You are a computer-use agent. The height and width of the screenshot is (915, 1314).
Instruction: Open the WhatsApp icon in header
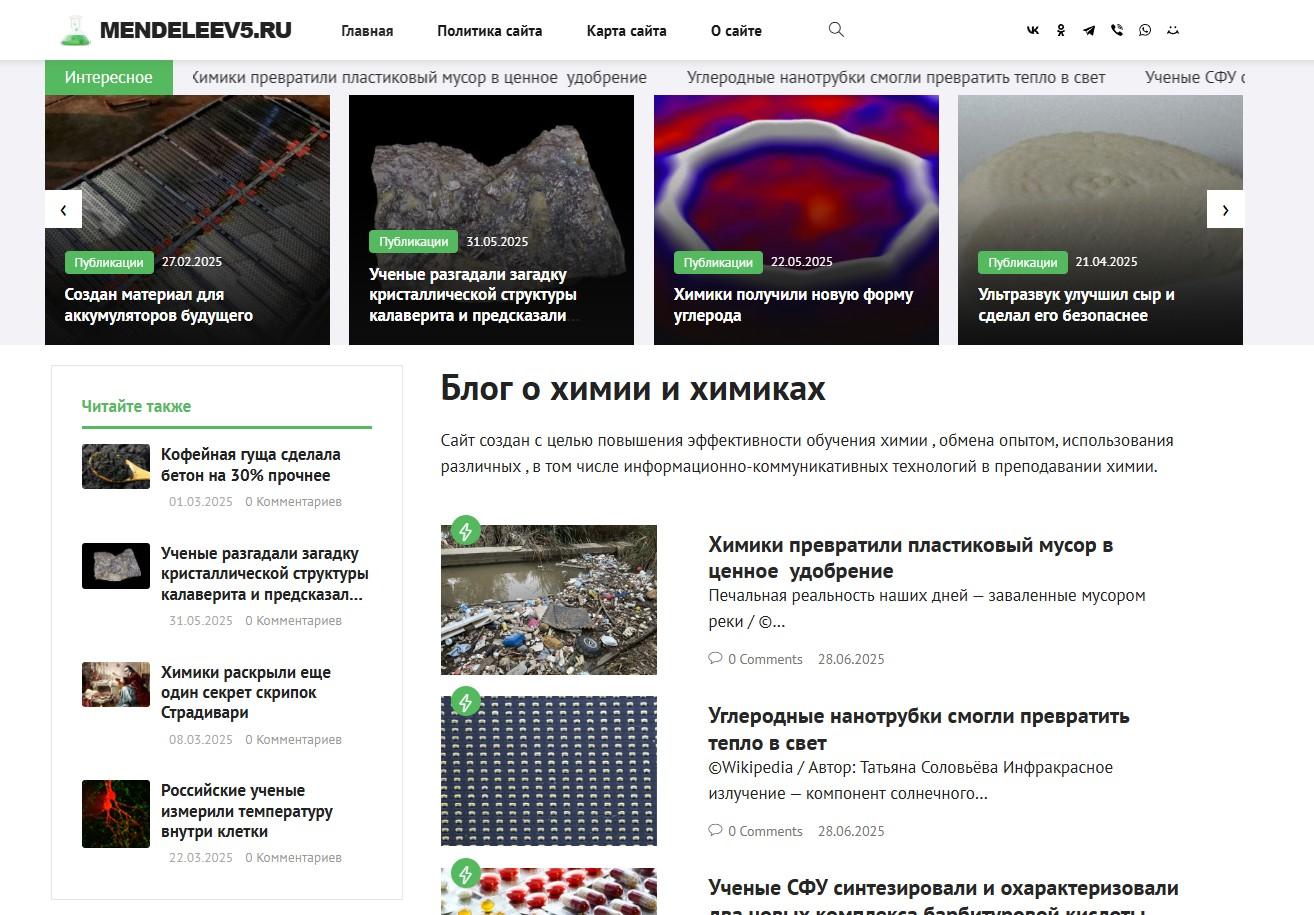click(x=1145, y=30)
